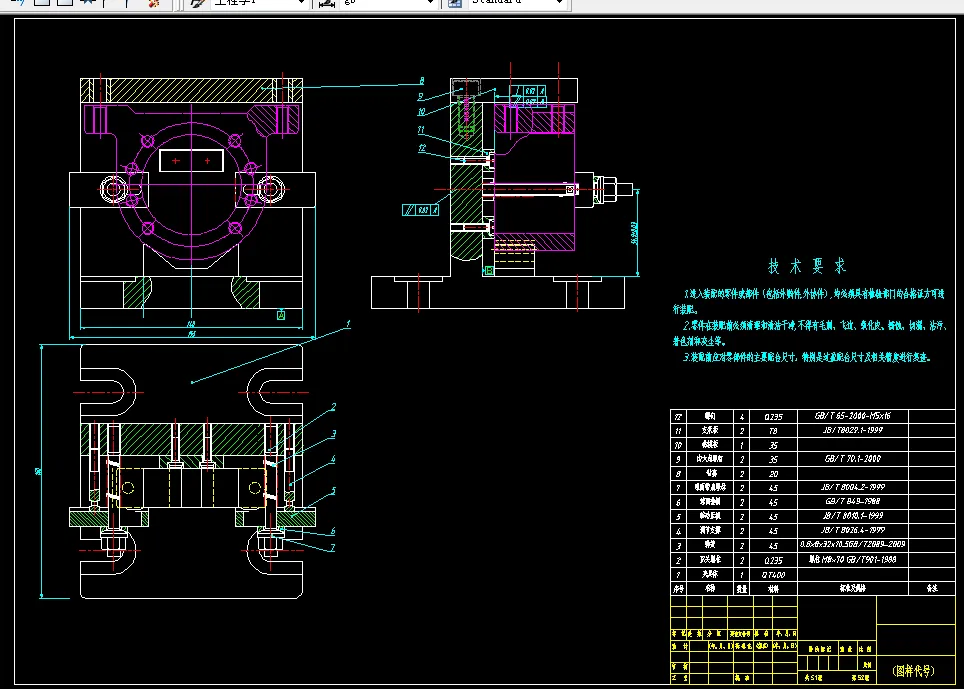Select the '50.02' vertical dimension on side view
Viewport: 964px width, 689px height.
(x=634, y=234)
